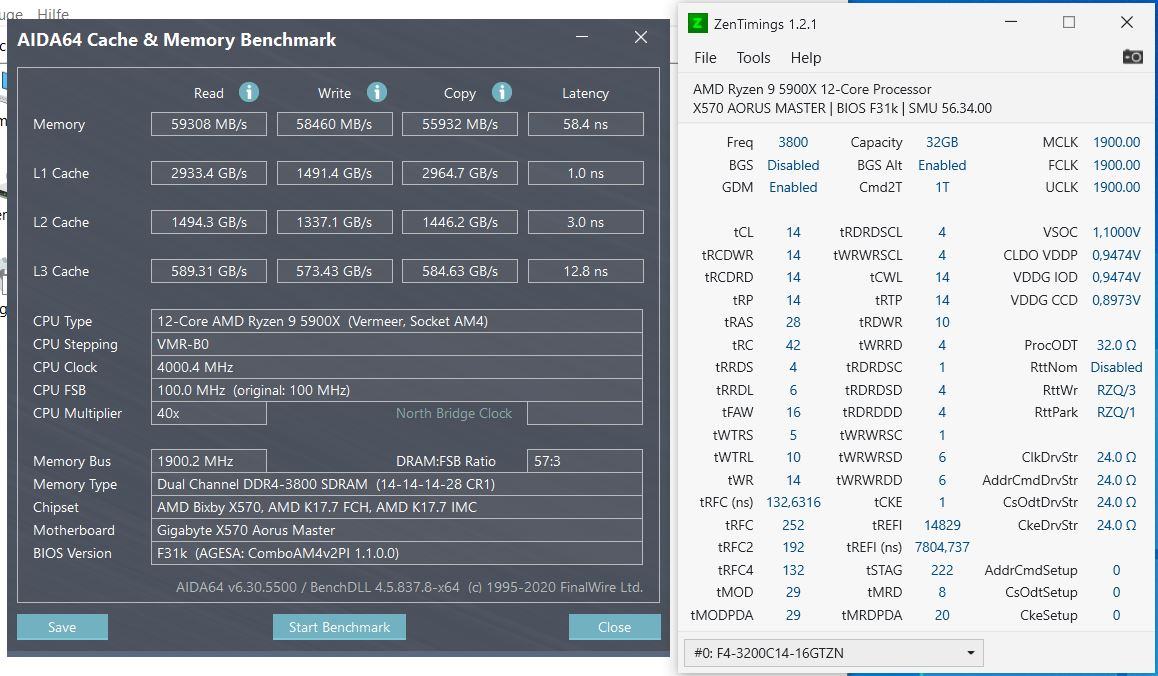Viewport: 1158px width, 676px height.
Task: Click Capacity value 32GB in ZenTimings
Action: point(942,142)
